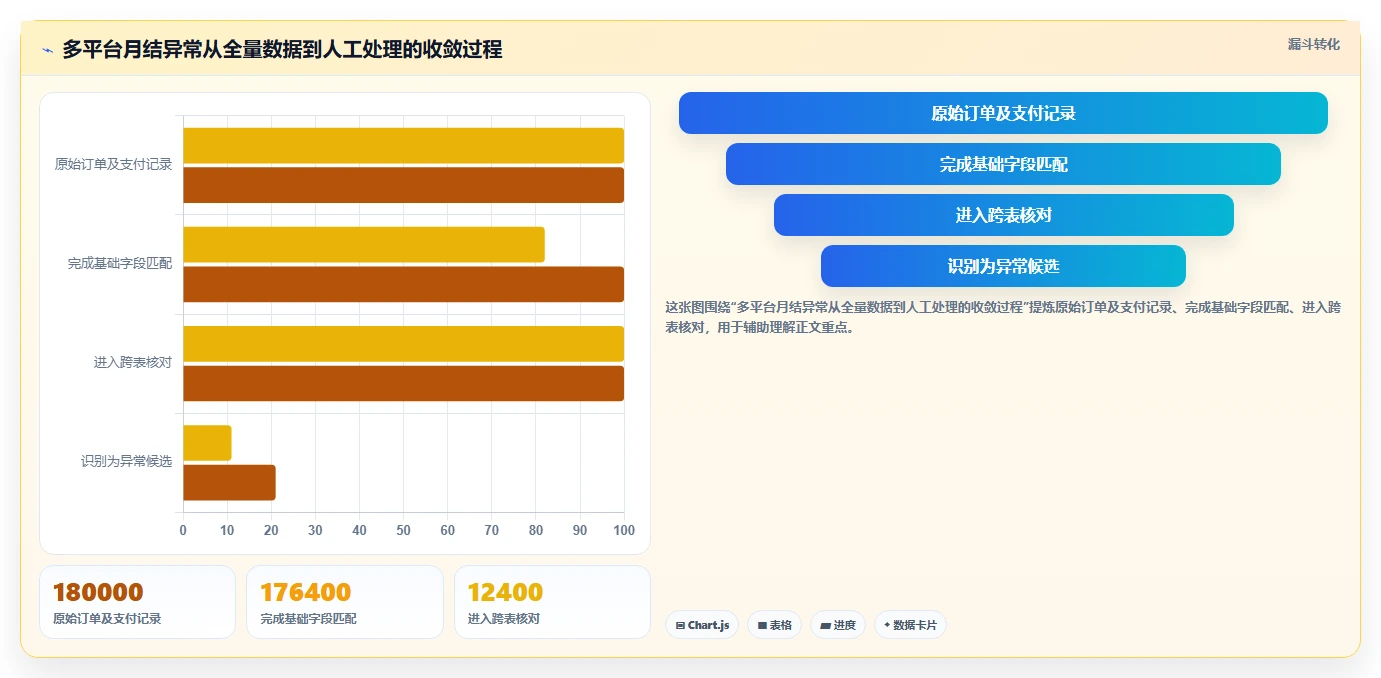Screen dimensions: 1381x678
Task: Click y-axis label 识别为异常候选 in chart
Action: (126, 461)
